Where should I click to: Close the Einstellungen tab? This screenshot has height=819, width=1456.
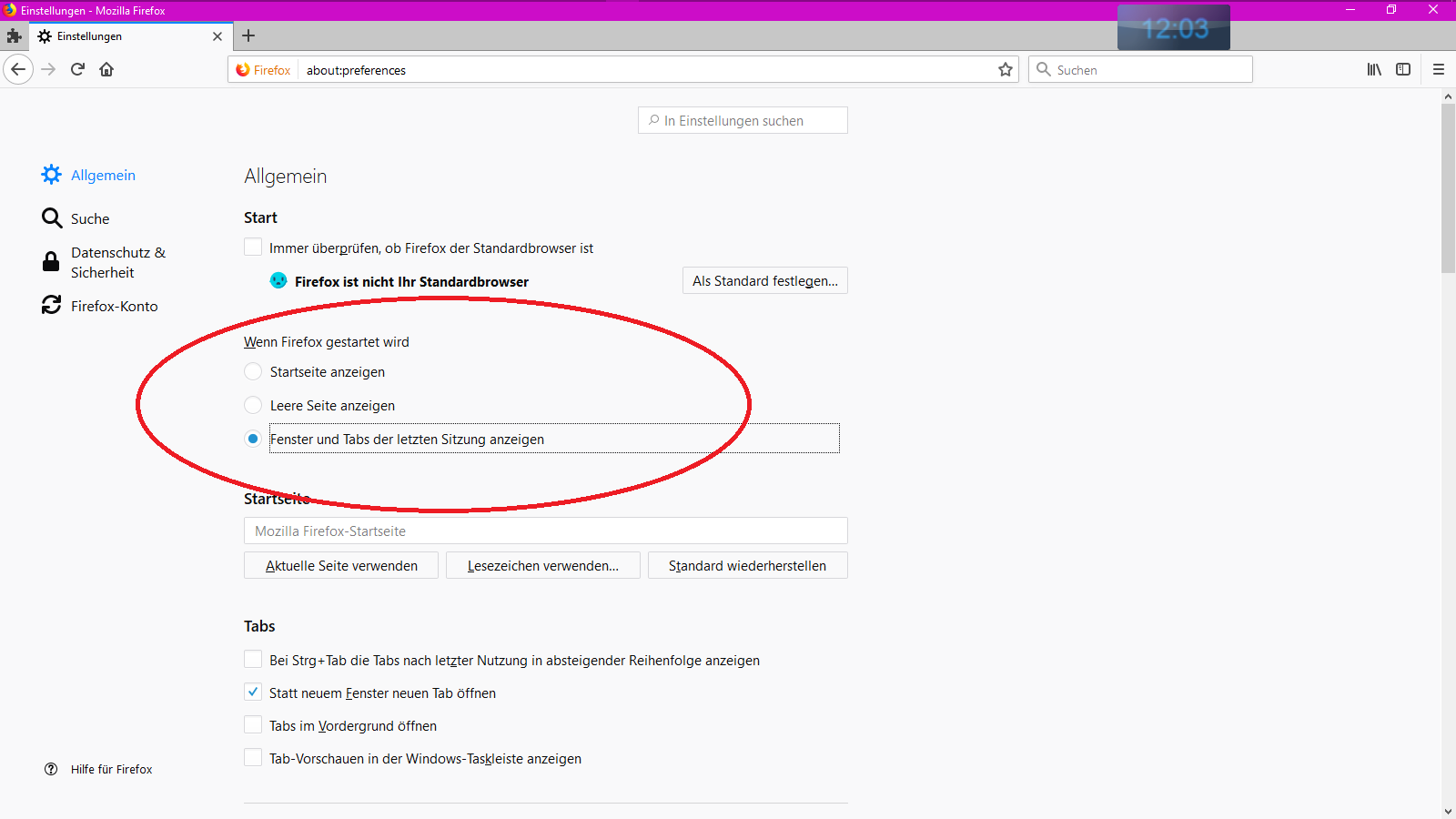pos(217,36)
